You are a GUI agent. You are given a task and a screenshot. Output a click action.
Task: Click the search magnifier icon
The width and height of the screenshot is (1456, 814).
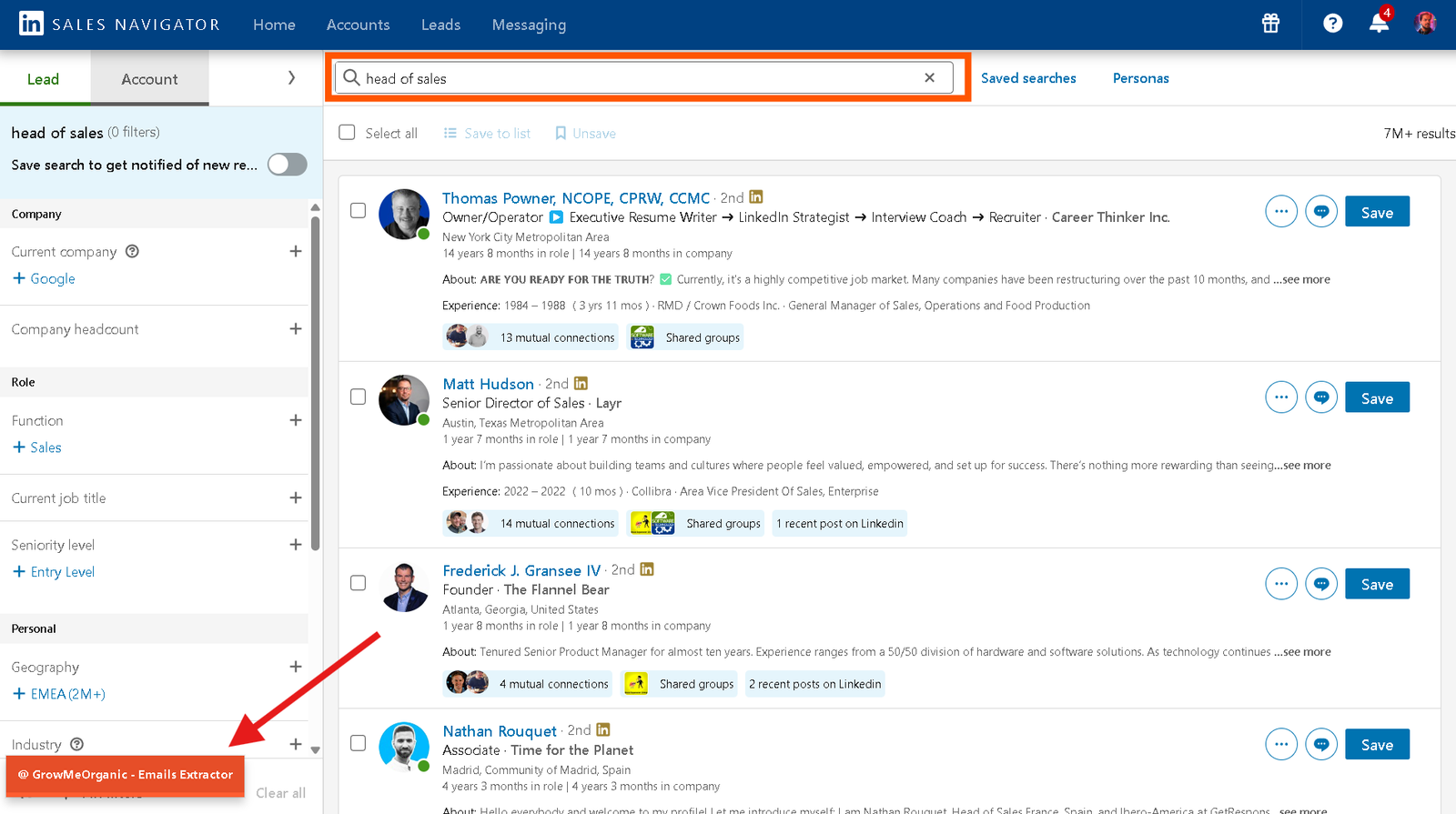(351, 77)
